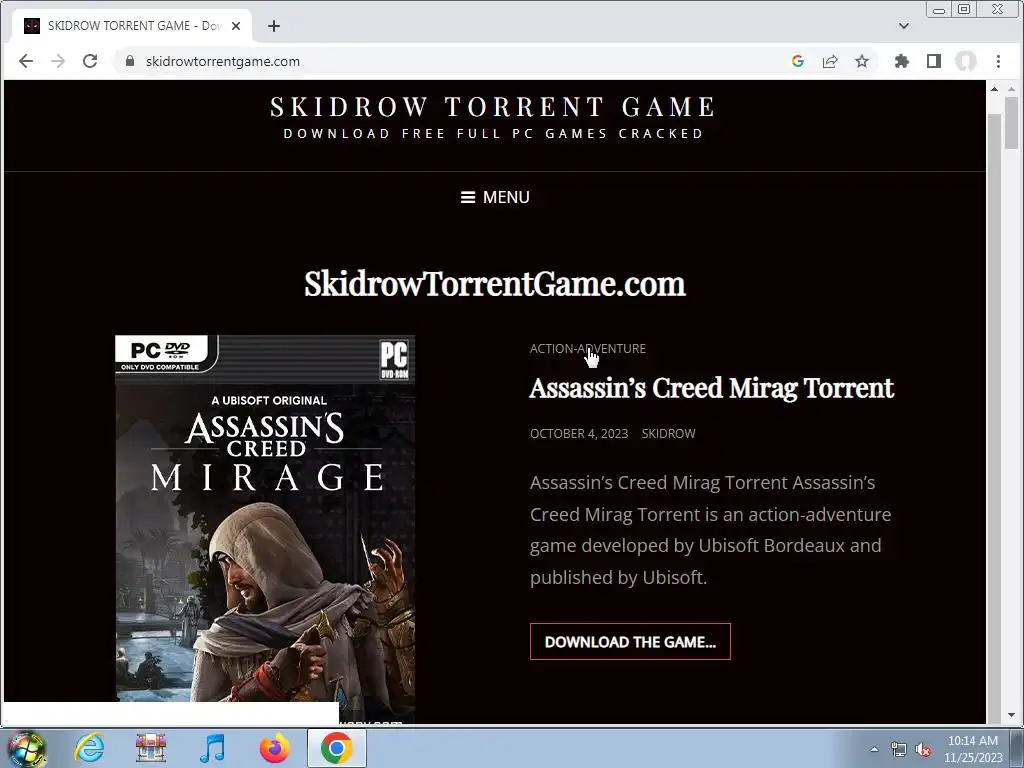
Task: Open the site MENU hamburger
Action: pos(495,197)
